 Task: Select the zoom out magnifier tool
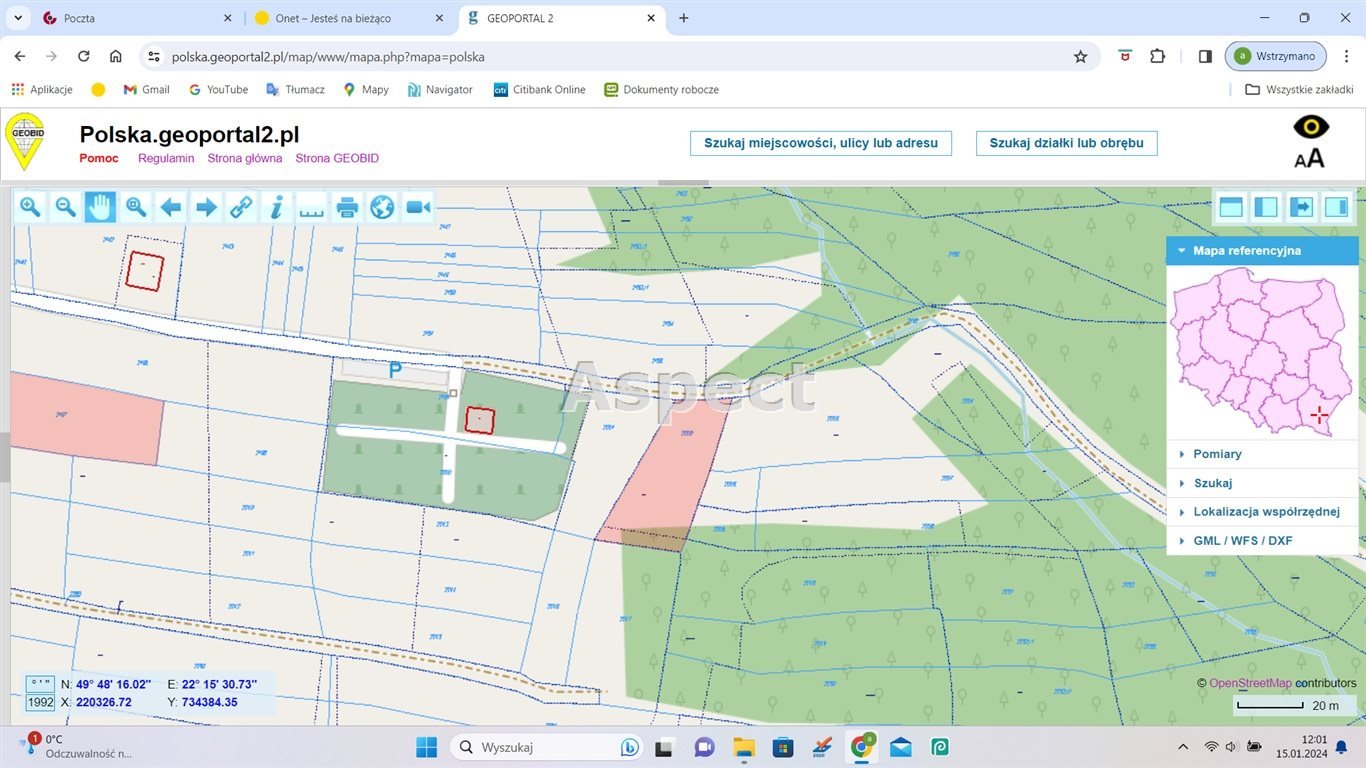[x=65, y=207]
